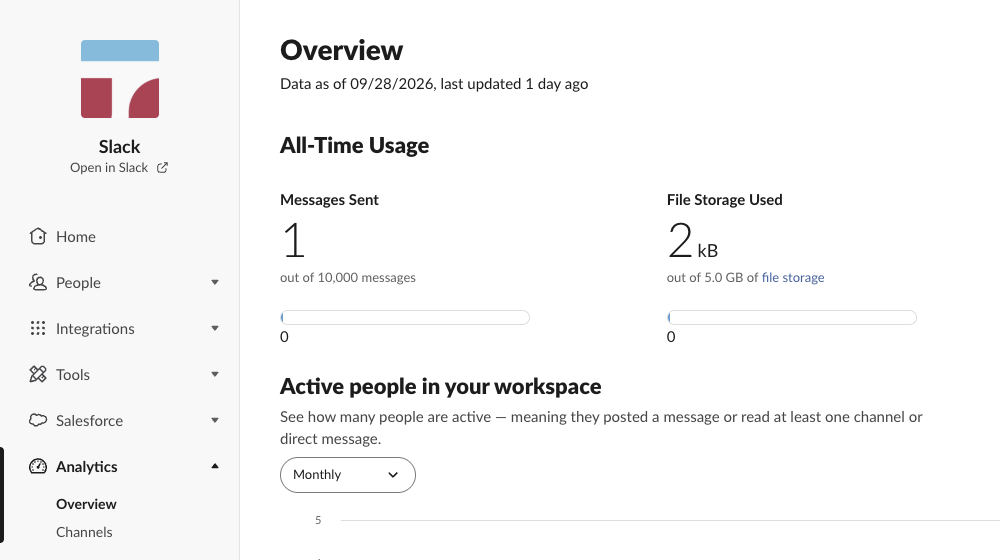Click the 2 kB storage value
Screen dimensions: 1000x560
click(x=693, y=241)
